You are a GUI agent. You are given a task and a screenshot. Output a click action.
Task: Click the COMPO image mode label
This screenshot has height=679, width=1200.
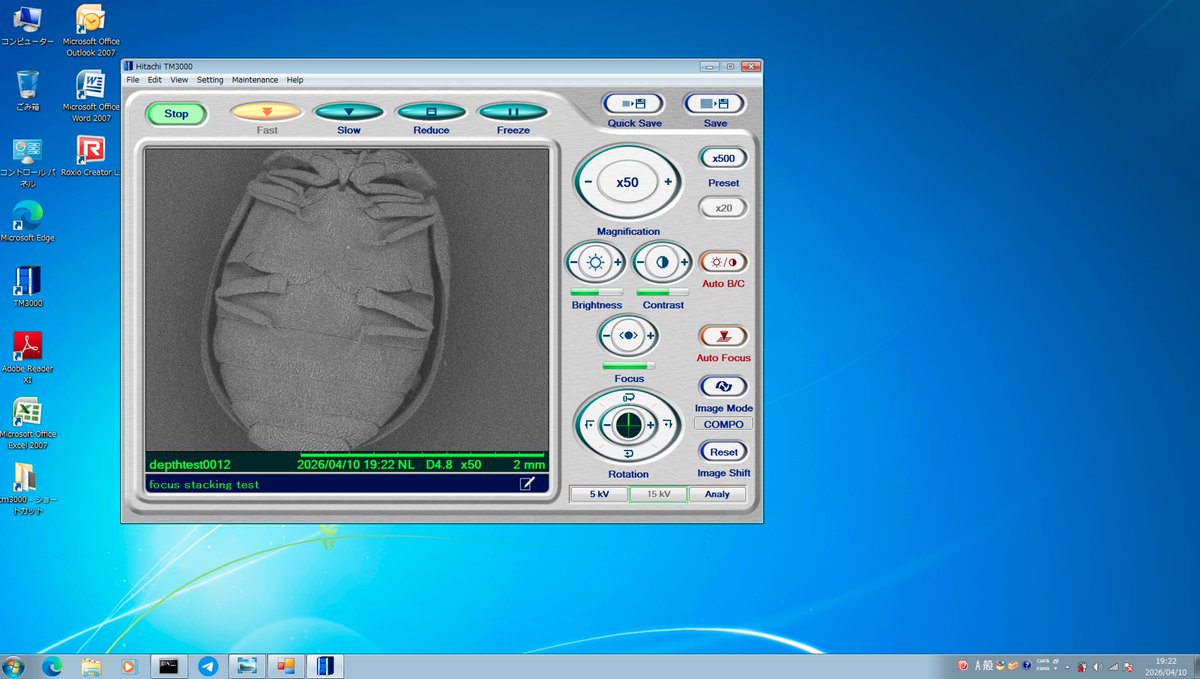[723, 424]
